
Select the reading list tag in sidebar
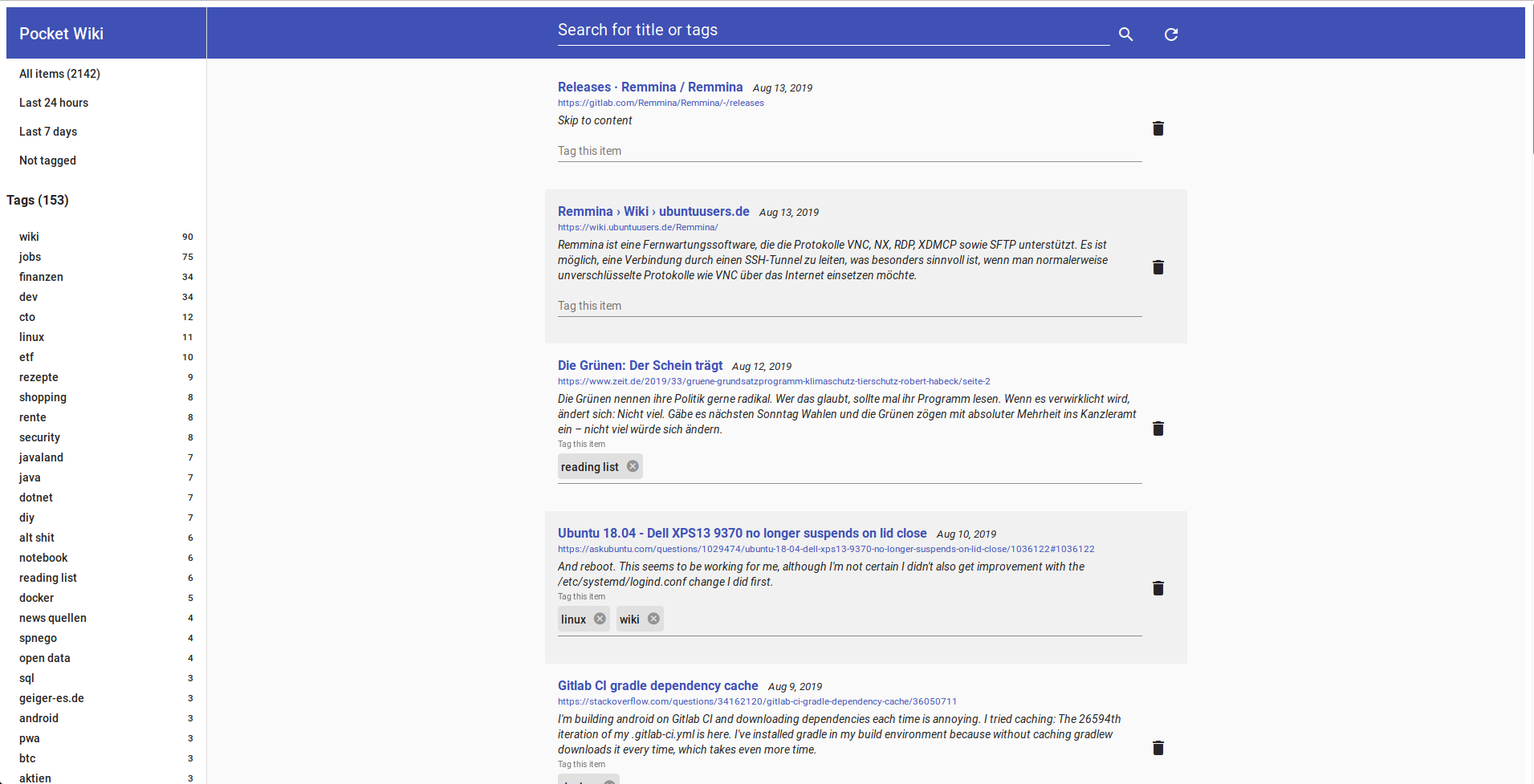coord(106,578)
